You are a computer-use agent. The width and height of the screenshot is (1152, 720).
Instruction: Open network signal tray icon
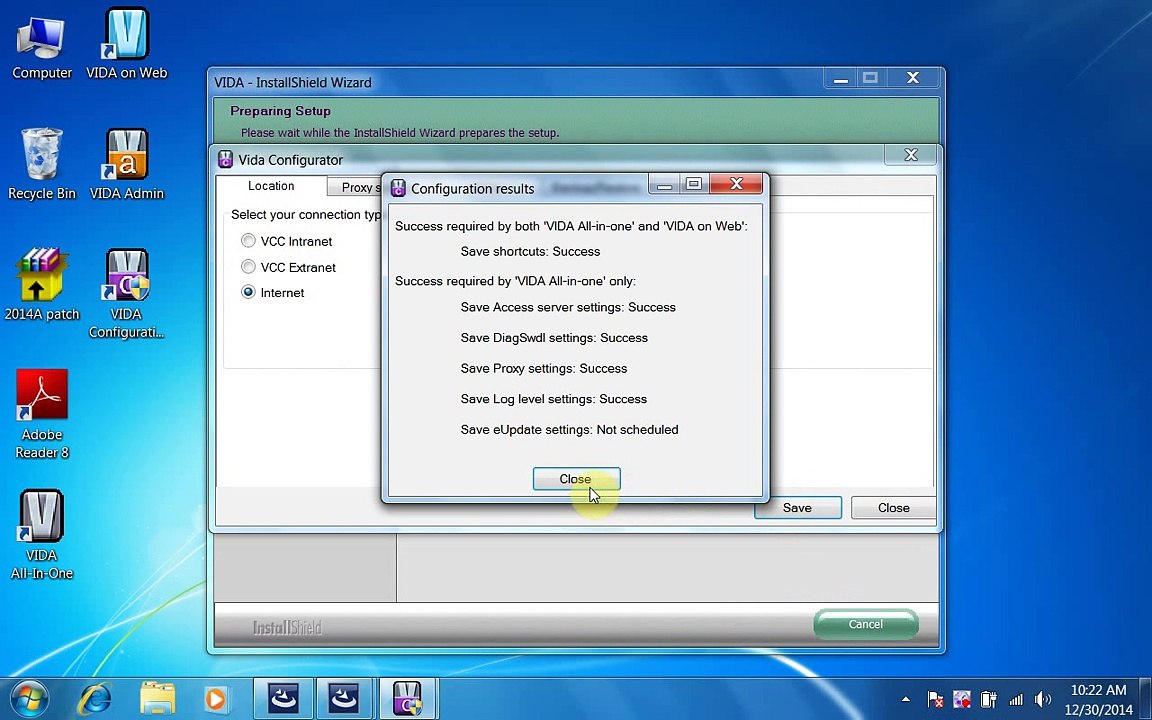click(x=1016, y=700)
